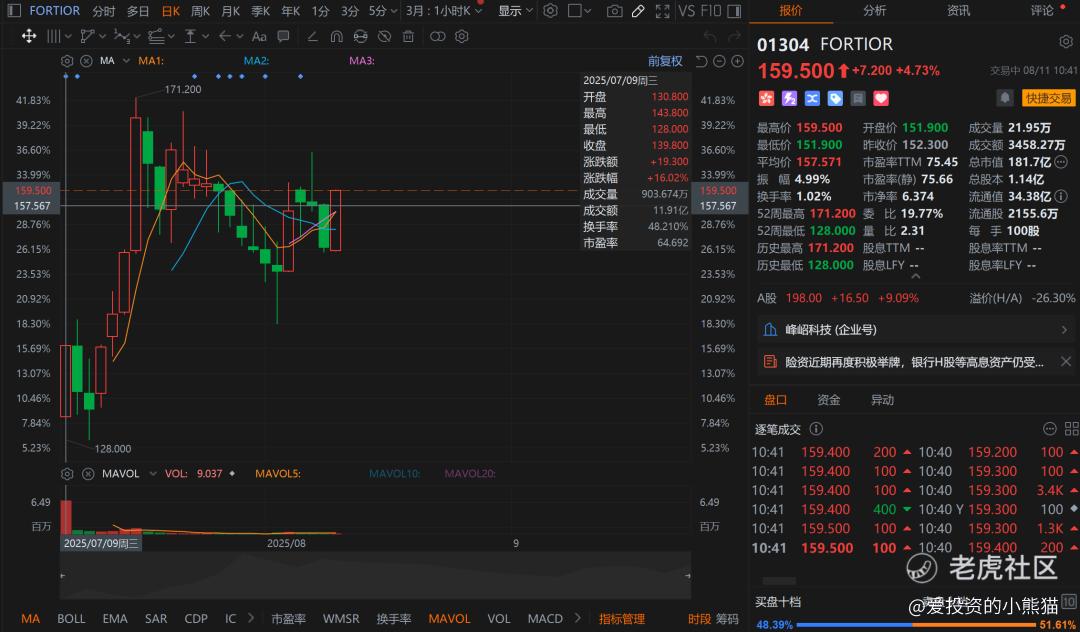Viewport: 1080px width, 632px height.
Task: Toggle the left sidebar panel icon
Action: (x=14, y=10)
